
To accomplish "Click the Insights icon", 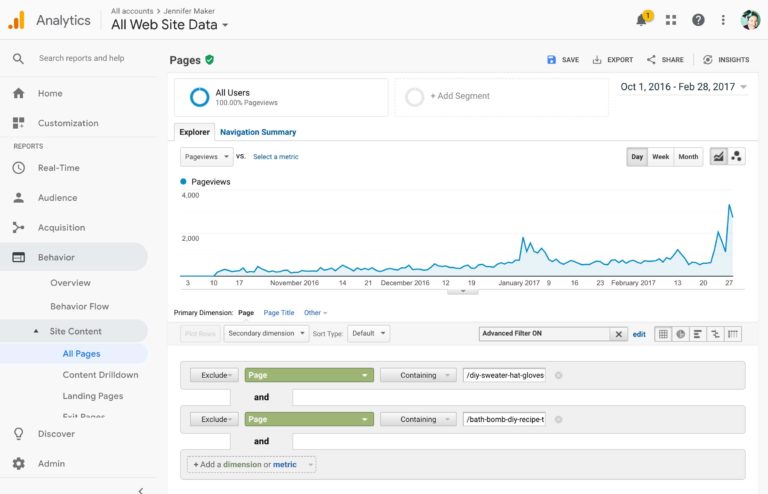I will 708,60.
